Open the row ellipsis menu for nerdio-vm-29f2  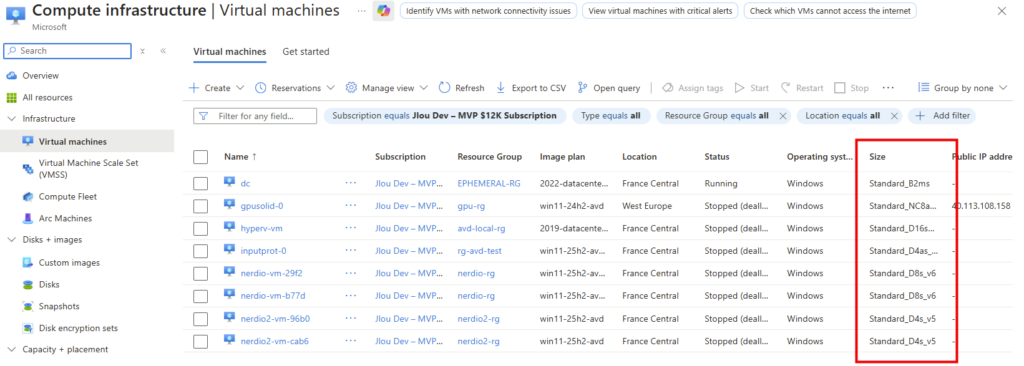click(x=351, y=273)
